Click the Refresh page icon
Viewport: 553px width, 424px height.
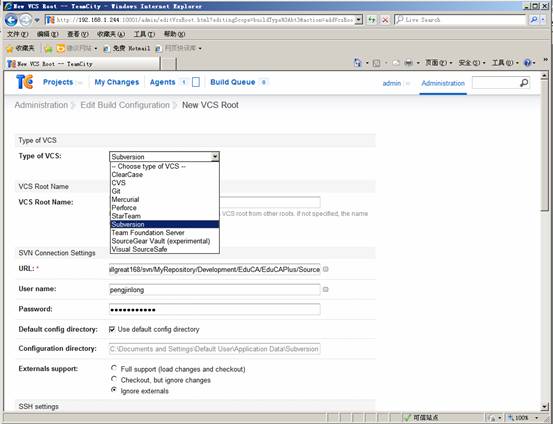372,20
